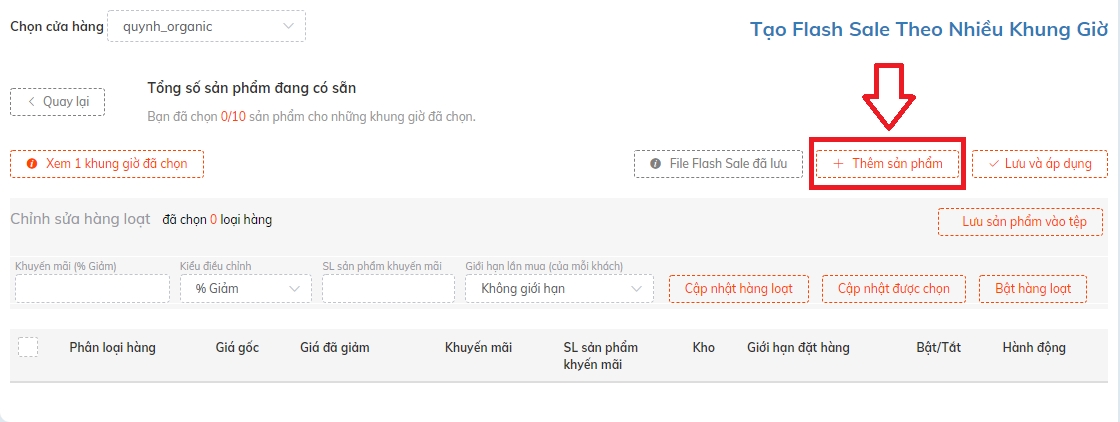Open the quynh_organic store dropdown
The width and height of the screenshot is (1120, 422).
click(206, 26)
